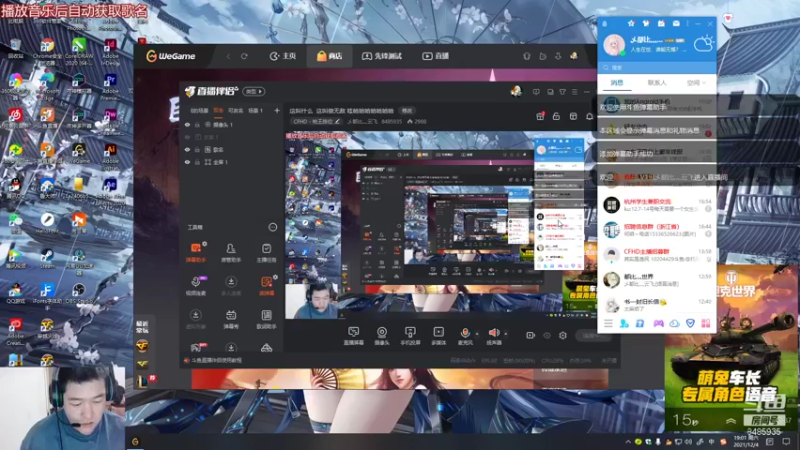This screenshot has width=800, height=450.
Task: Open WeGame 先锋测试 tab
Action: (x=382, y=56)
